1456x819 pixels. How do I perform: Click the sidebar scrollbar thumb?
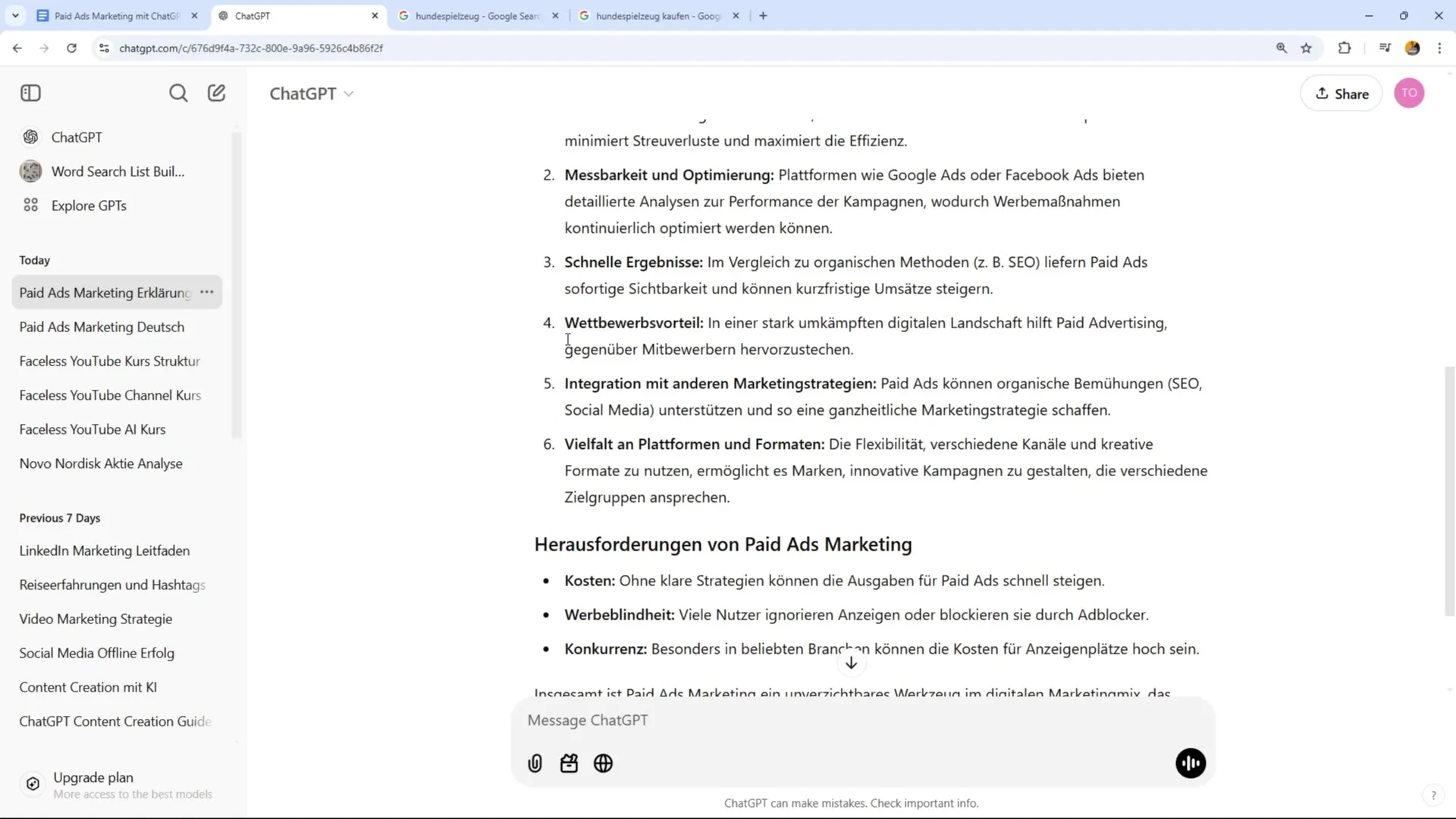[236, 284]
